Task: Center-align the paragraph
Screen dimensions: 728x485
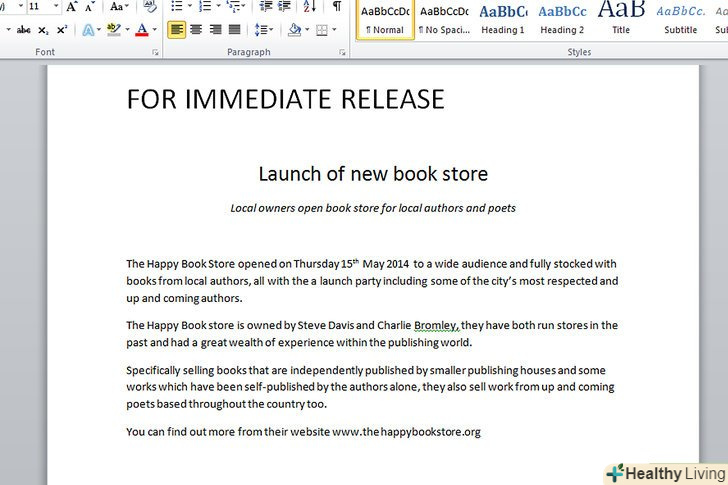Action: [x=196, y=30]
